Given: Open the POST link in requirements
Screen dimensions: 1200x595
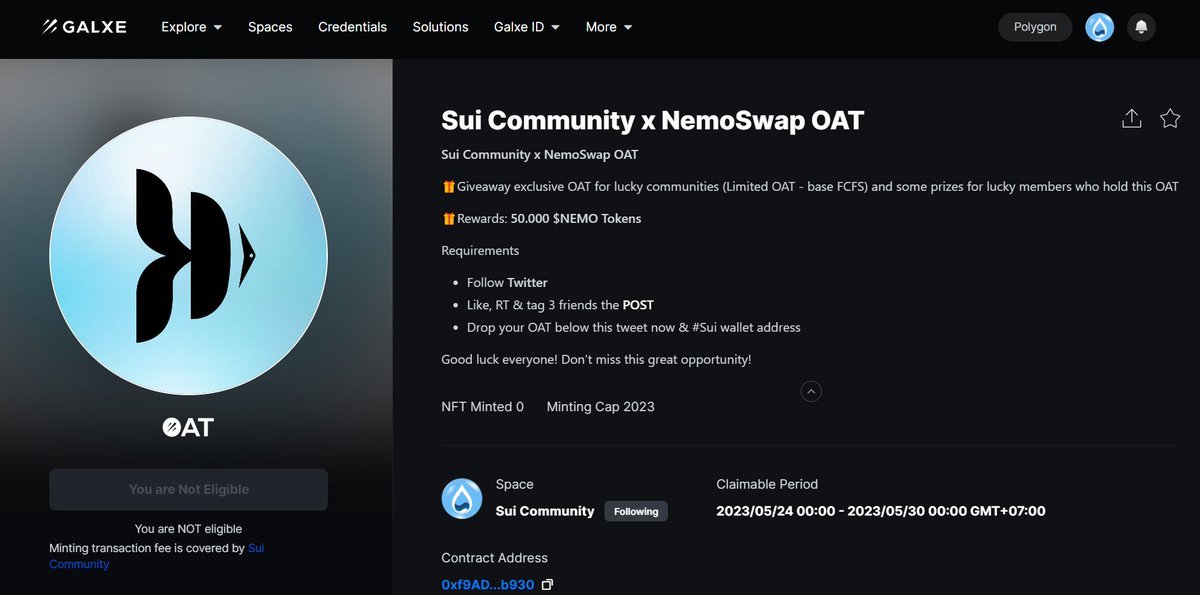Looking at the screenshot, I should 638,304.
